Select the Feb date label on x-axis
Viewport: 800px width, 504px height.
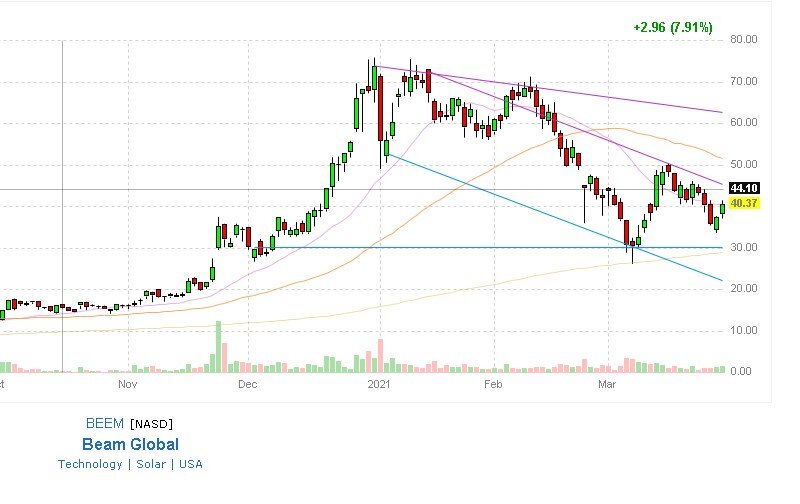pos(493,384)
